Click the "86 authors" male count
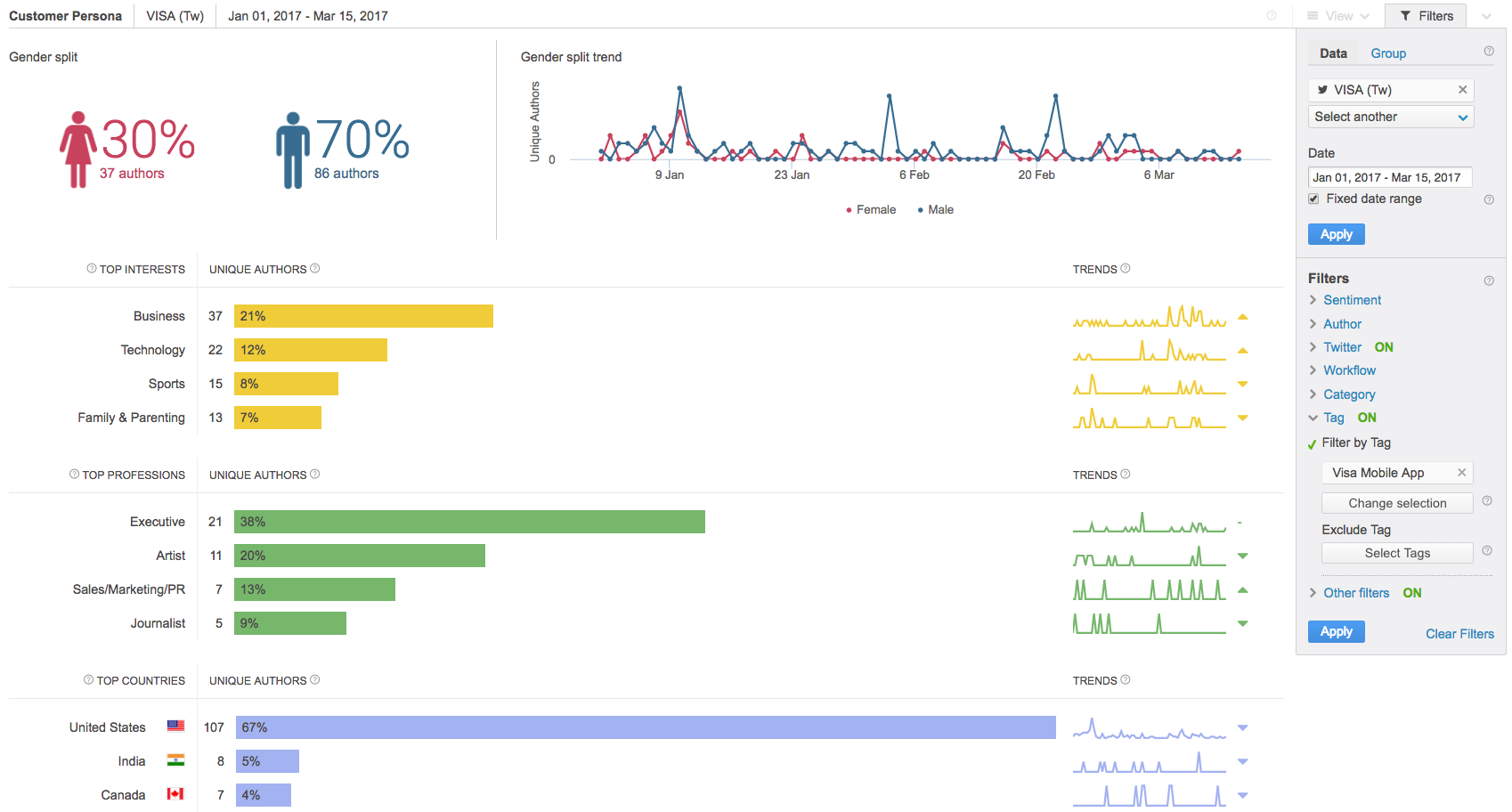 click(346, 174)
